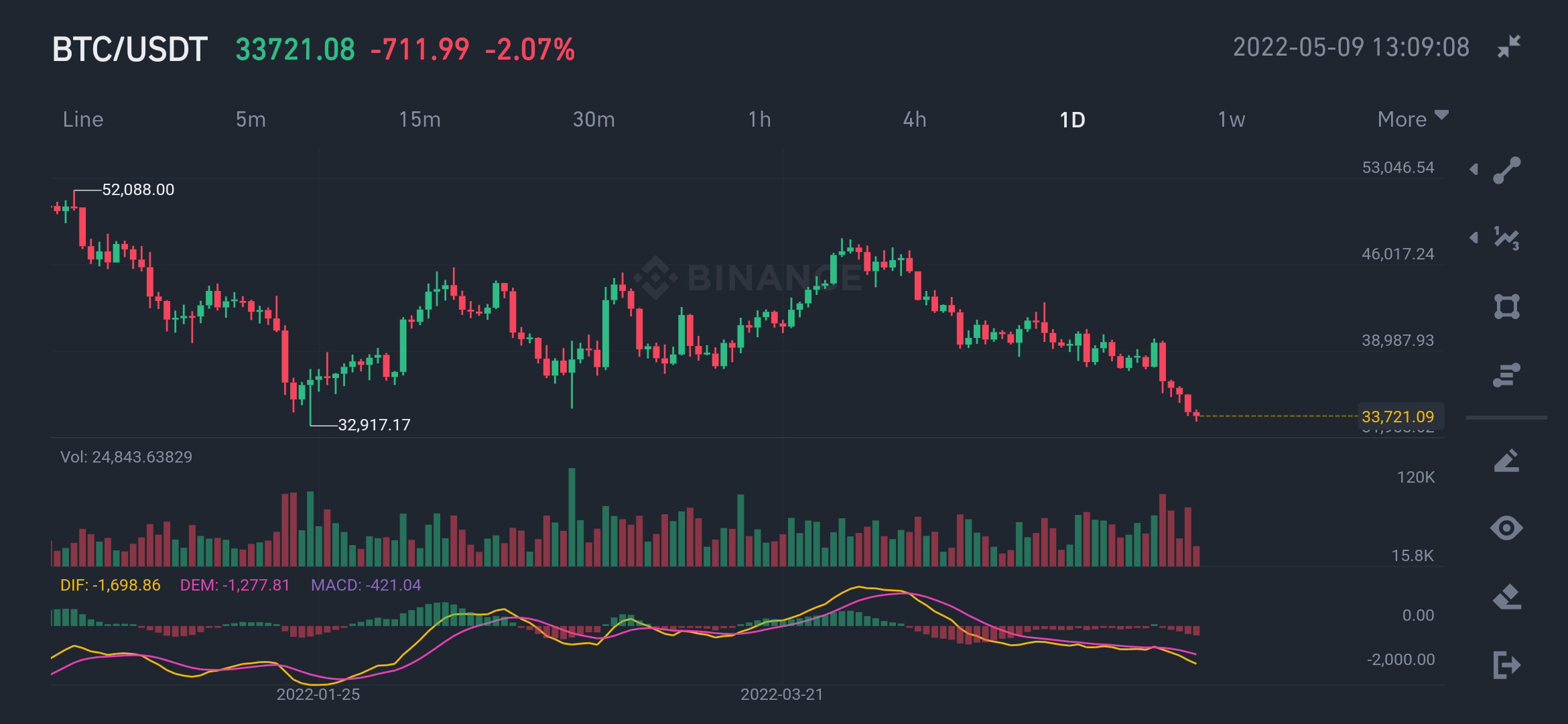This screenshot has width=1568, height=724.
Task: Exit drawing mode with the exit icon
Action: pos(1506,665)
